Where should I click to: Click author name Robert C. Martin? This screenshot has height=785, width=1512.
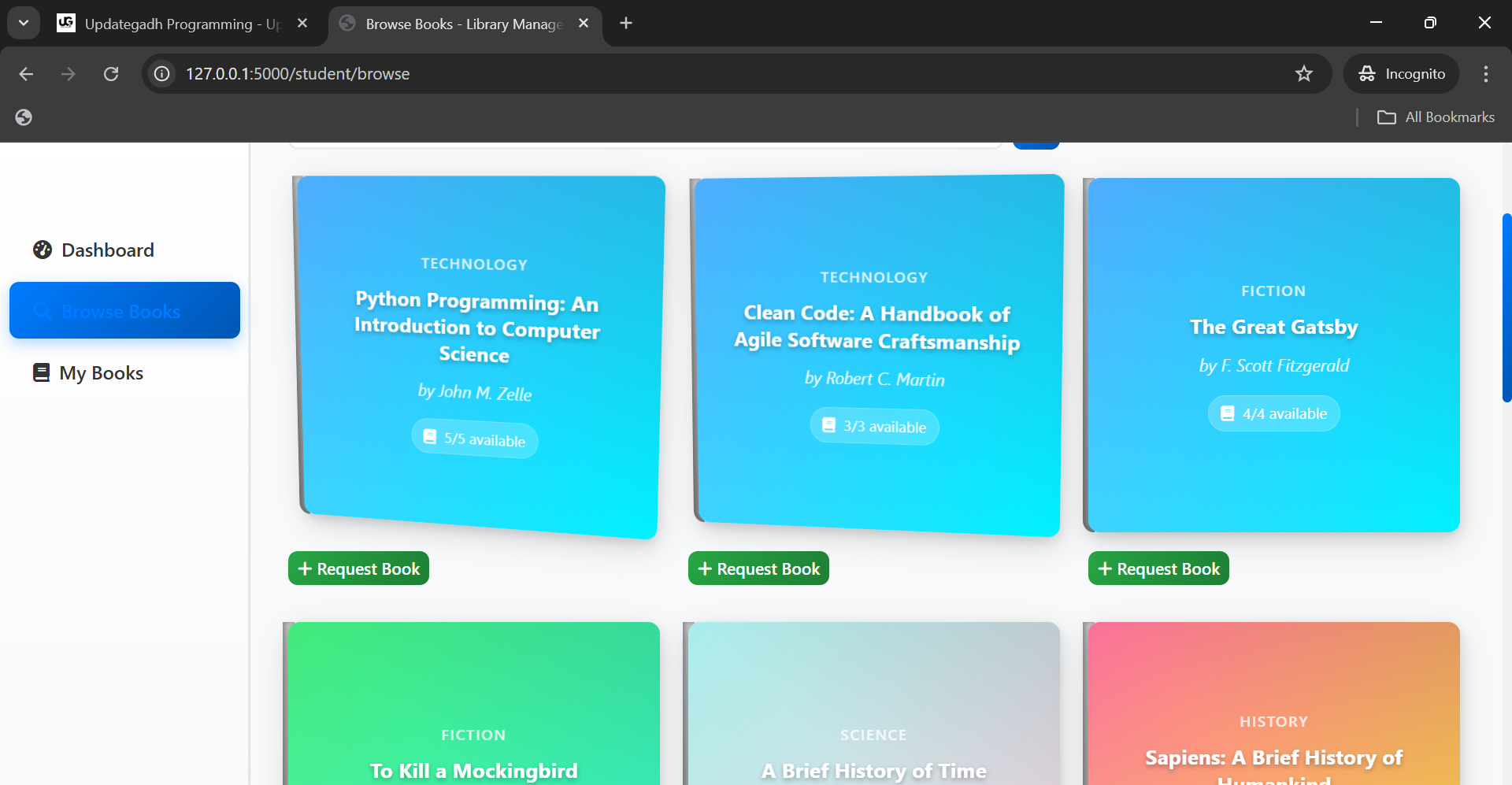(x=874, y=379)
